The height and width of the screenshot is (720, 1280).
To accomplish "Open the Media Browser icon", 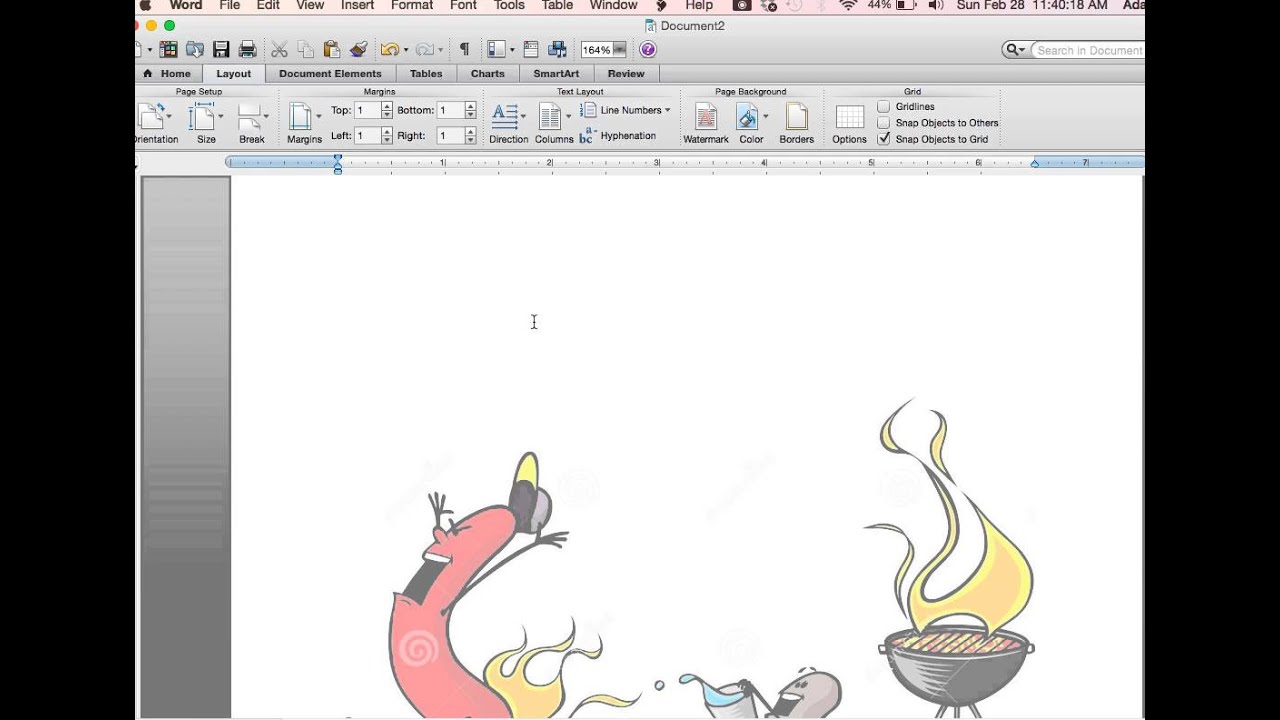I will click(x=557, y=49).
